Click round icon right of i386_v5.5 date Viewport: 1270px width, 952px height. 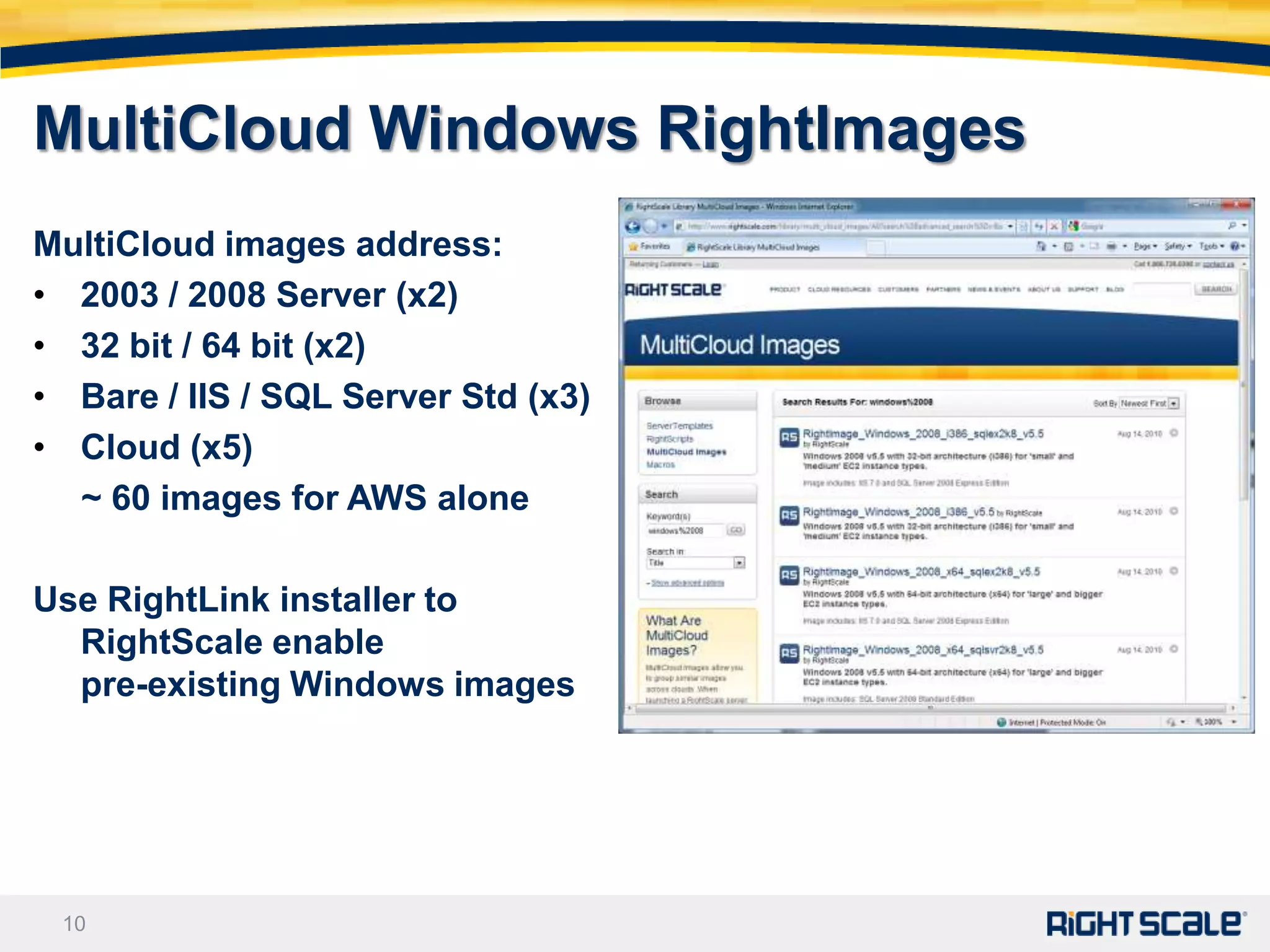click(x=1174, y=511)
